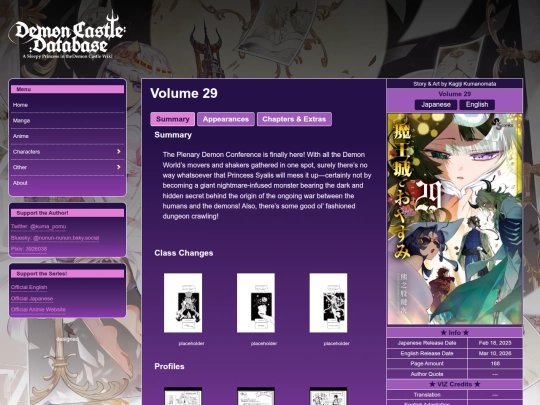Expand the Characters submenu arrow
Image resolution: width=540 pixels, height=405 pixels.
(x=118, y=152)
